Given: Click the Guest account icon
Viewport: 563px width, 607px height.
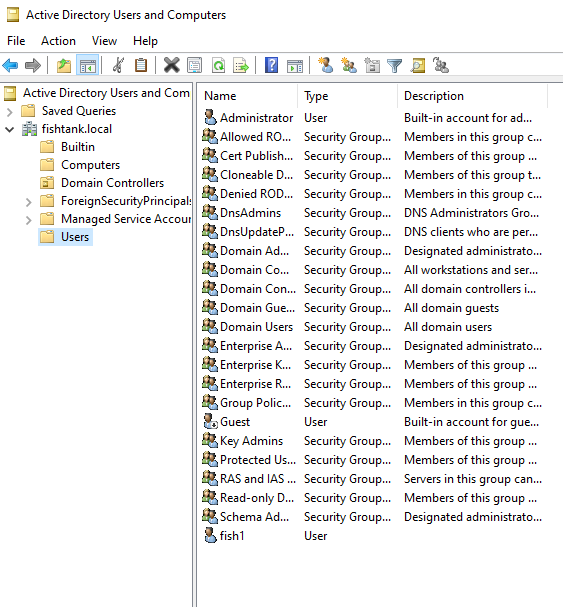Looking at the screenshot, I should pyautogui.click(x=211, y=421).
